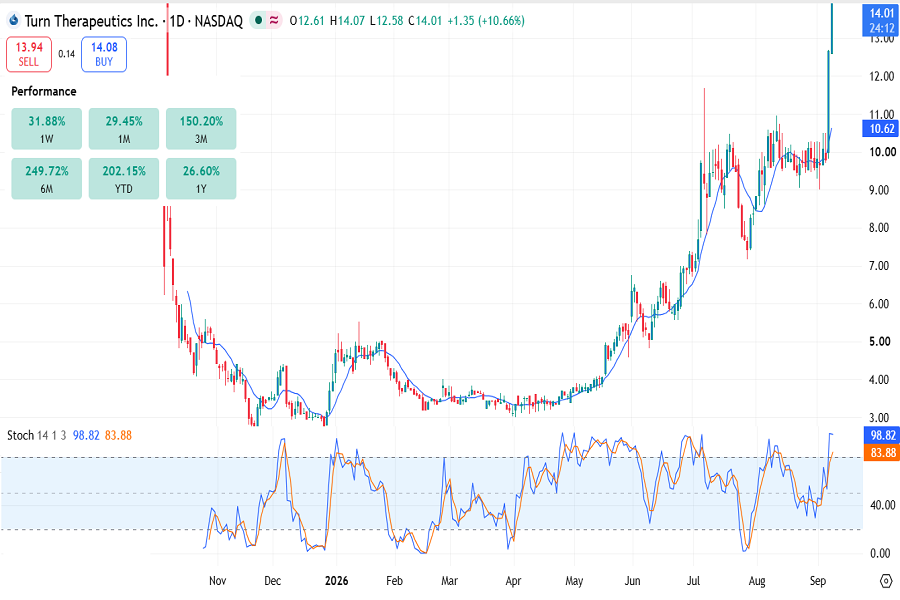This screenshot has width=900, height=600.
Task: Click the open value O12.61
Action: [307, 21]
